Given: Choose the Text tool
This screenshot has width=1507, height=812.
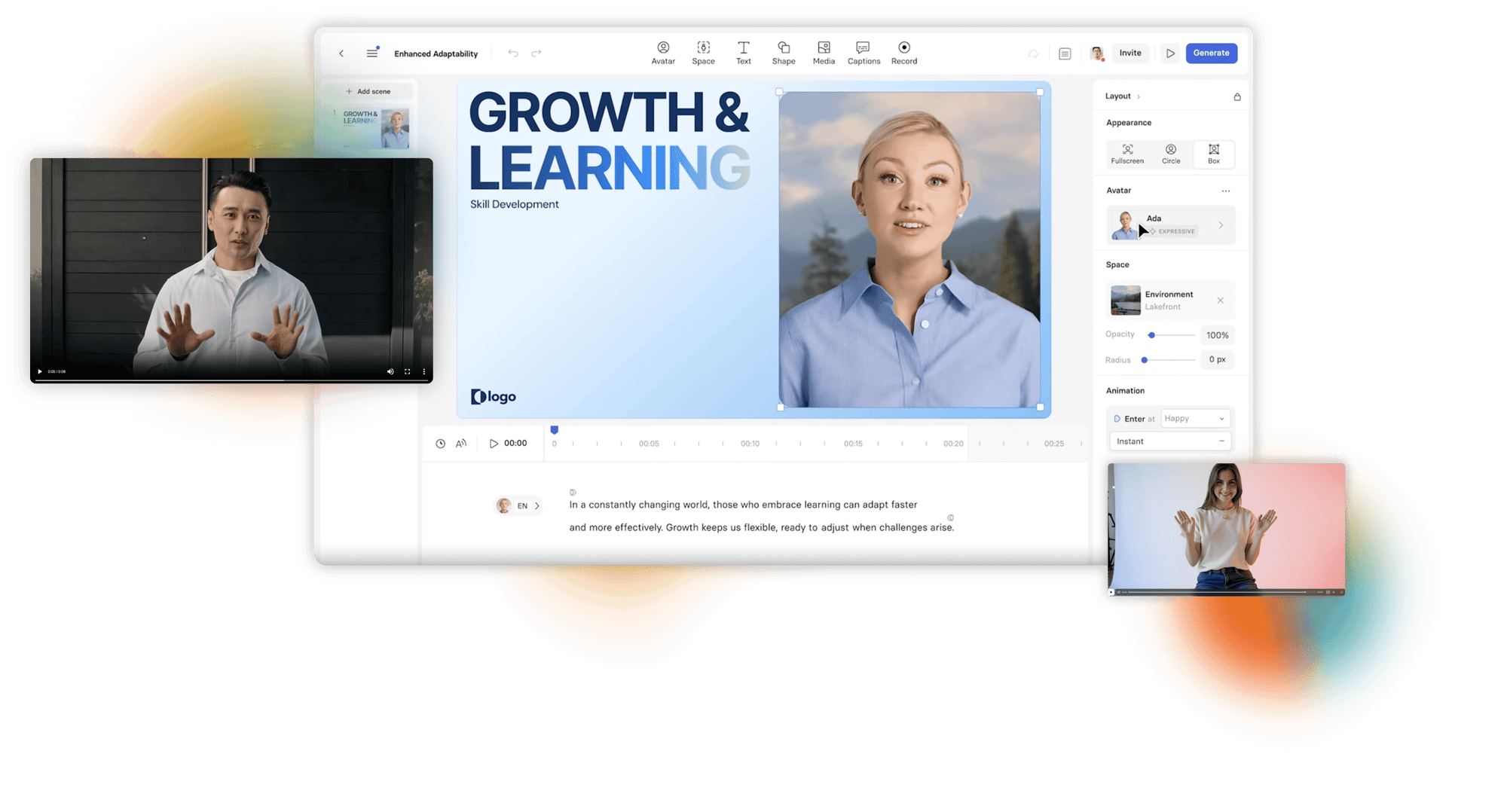Looking at the screenshot, I should (743, 53).
